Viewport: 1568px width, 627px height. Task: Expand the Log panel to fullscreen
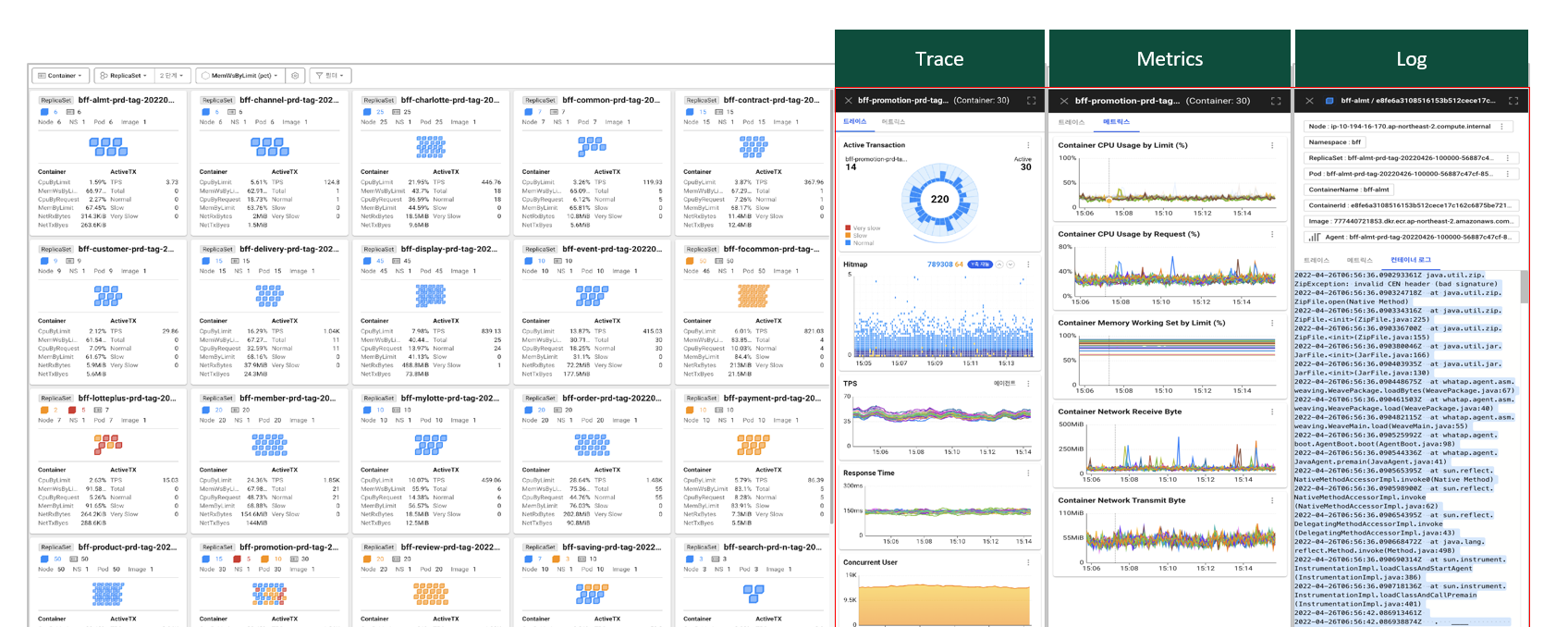coord(1513,101)
